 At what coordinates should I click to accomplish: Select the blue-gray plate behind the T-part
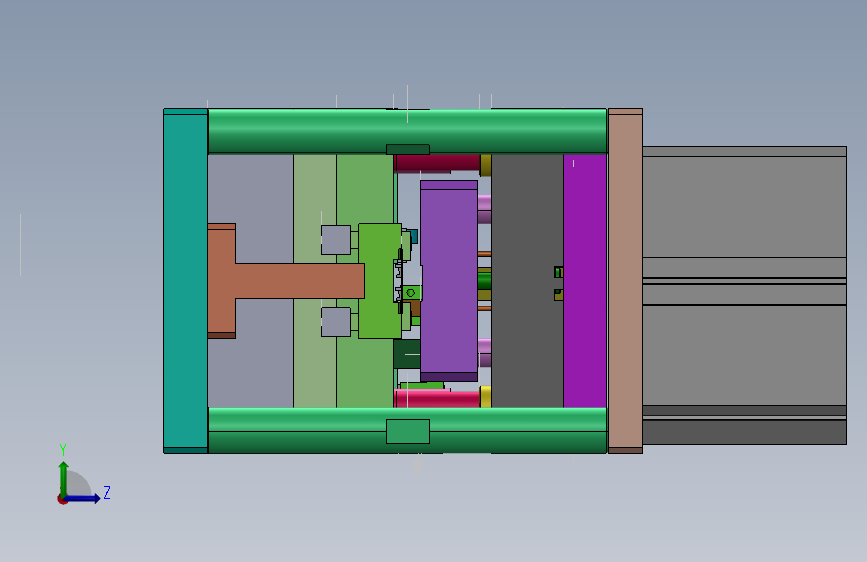250,281
